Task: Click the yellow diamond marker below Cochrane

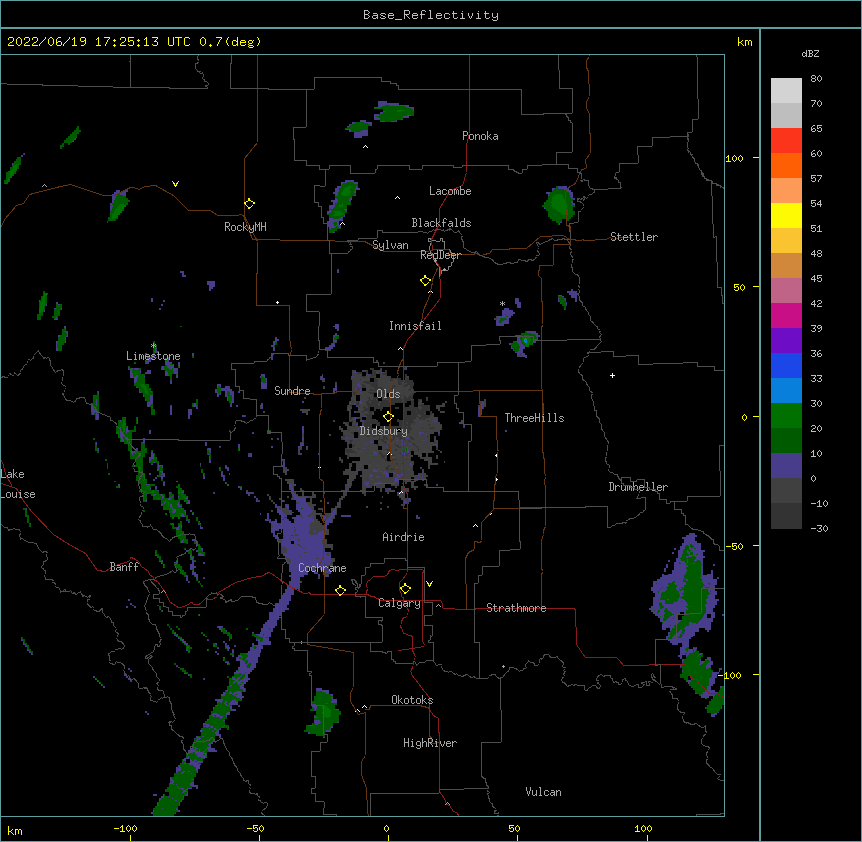Action: (x=340, y=590)
